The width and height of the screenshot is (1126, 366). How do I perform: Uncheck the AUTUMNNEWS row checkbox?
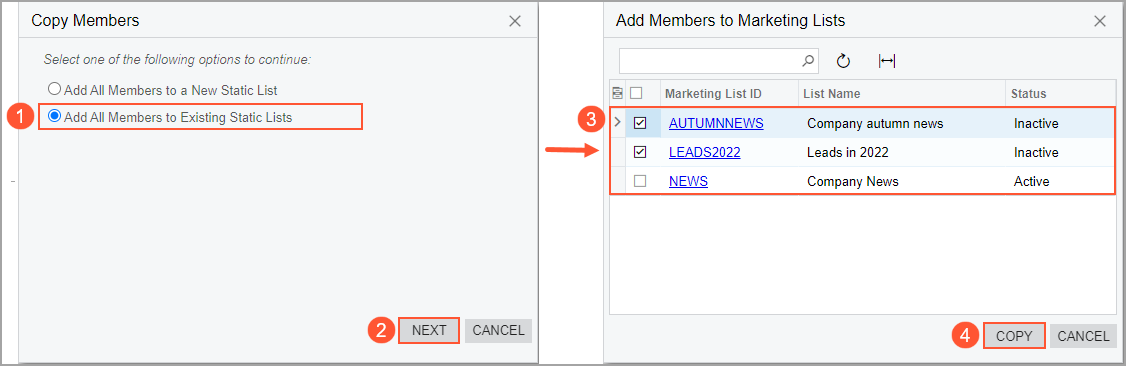click(x=640, y=123)
